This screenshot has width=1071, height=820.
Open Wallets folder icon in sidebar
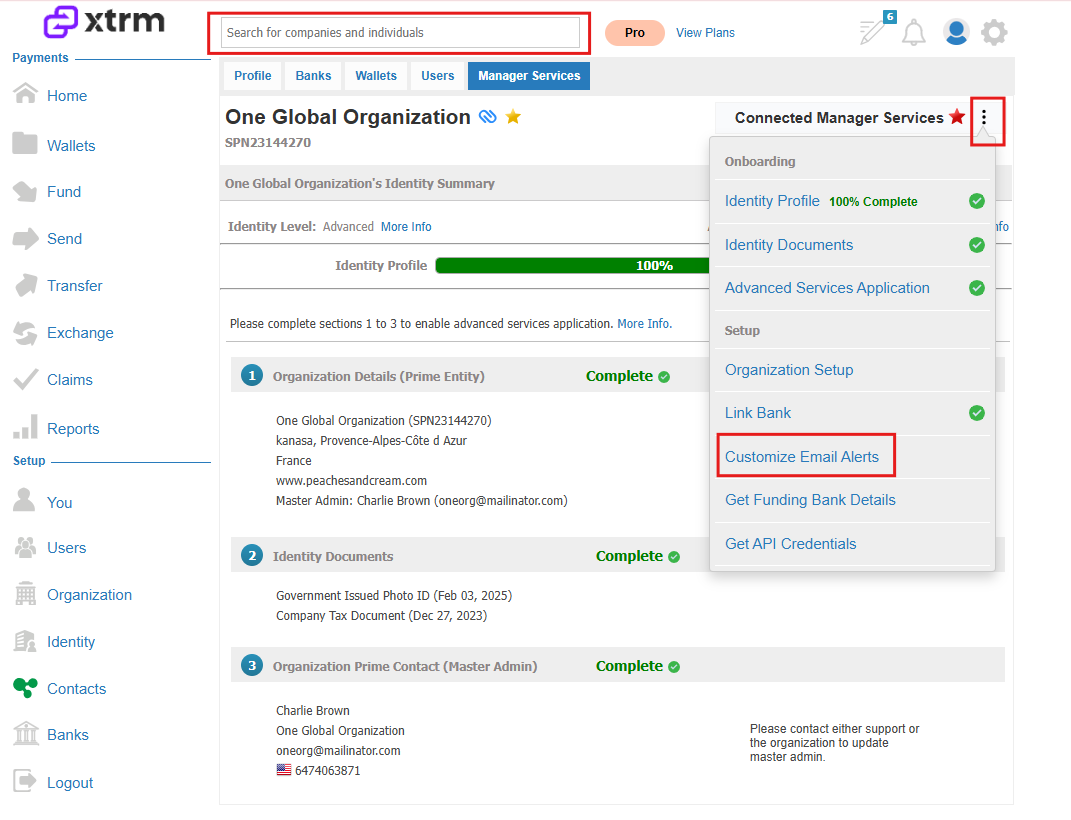(x=25, y=143)
